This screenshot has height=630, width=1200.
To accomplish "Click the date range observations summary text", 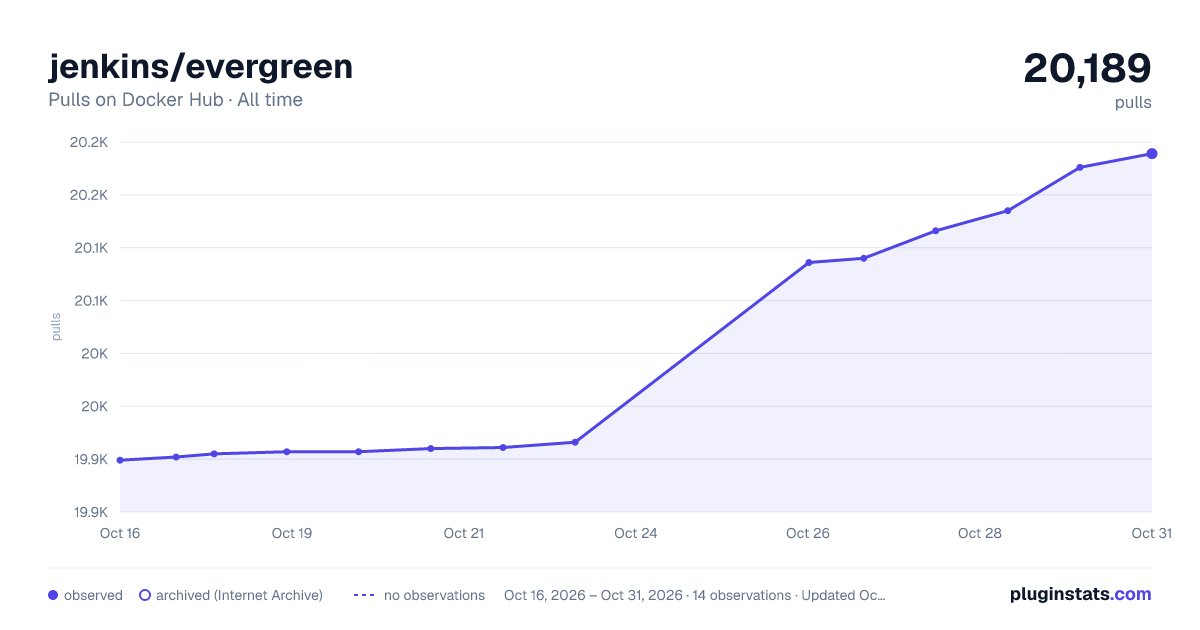I will point(695,595).
